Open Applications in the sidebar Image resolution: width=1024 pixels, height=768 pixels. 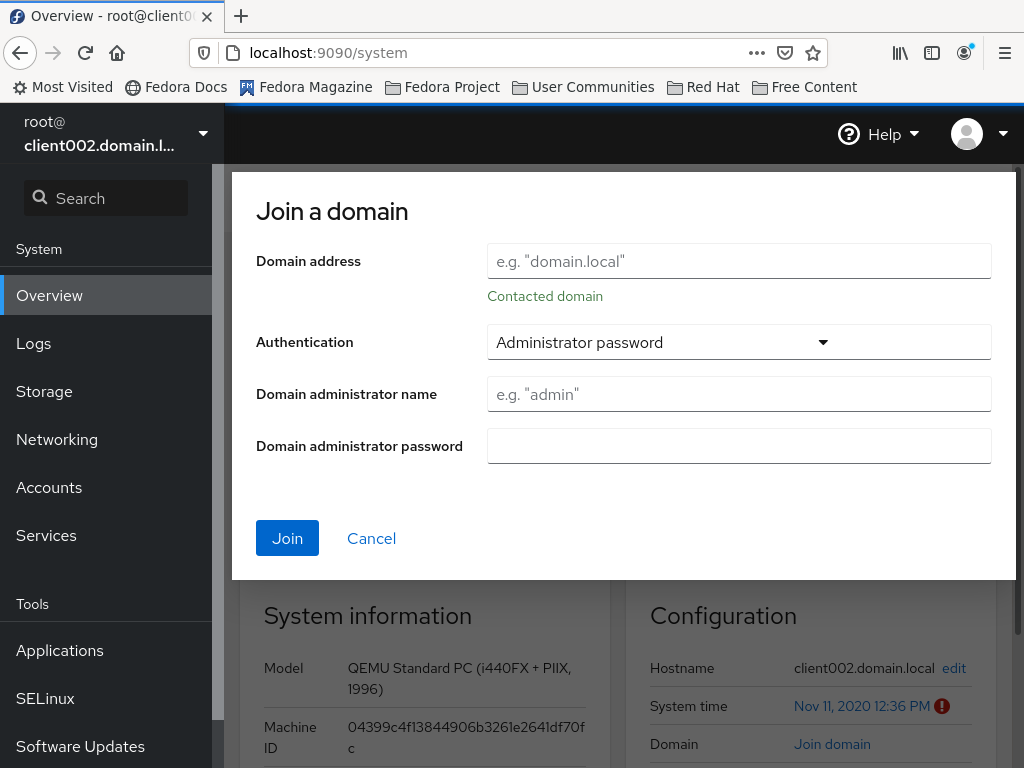coord(106,650)
